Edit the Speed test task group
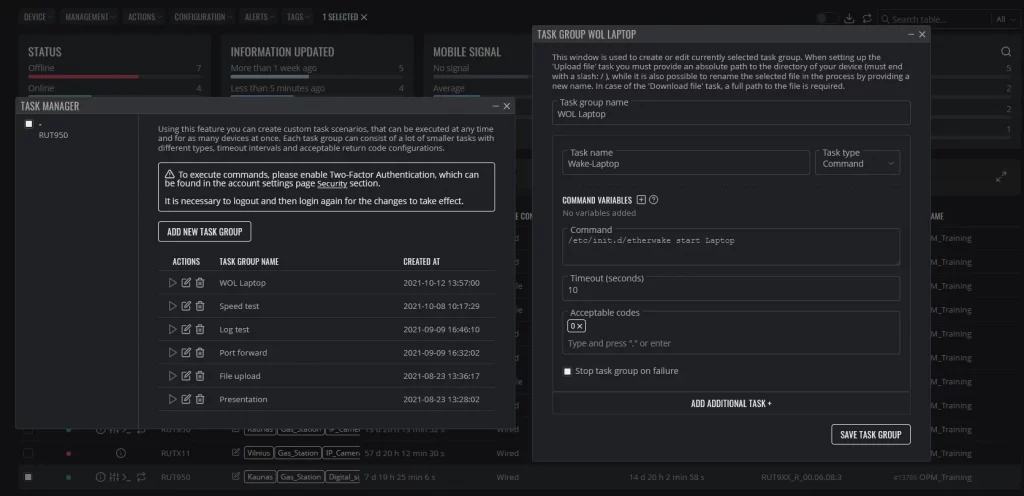The image size is (1024, 496). (x=186, y=306)
